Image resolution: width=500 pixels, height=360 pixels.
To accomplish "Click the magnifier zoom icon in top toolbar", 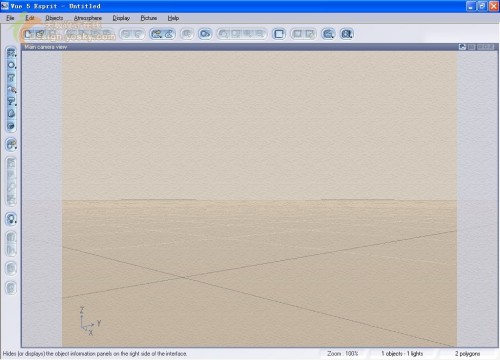I will (x=328, y=34).
